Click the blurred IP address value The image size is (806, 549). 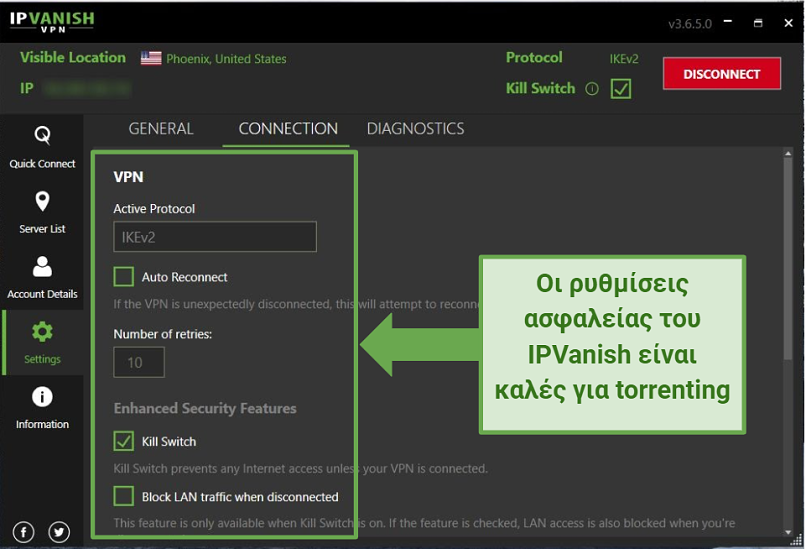pos(87,89)
